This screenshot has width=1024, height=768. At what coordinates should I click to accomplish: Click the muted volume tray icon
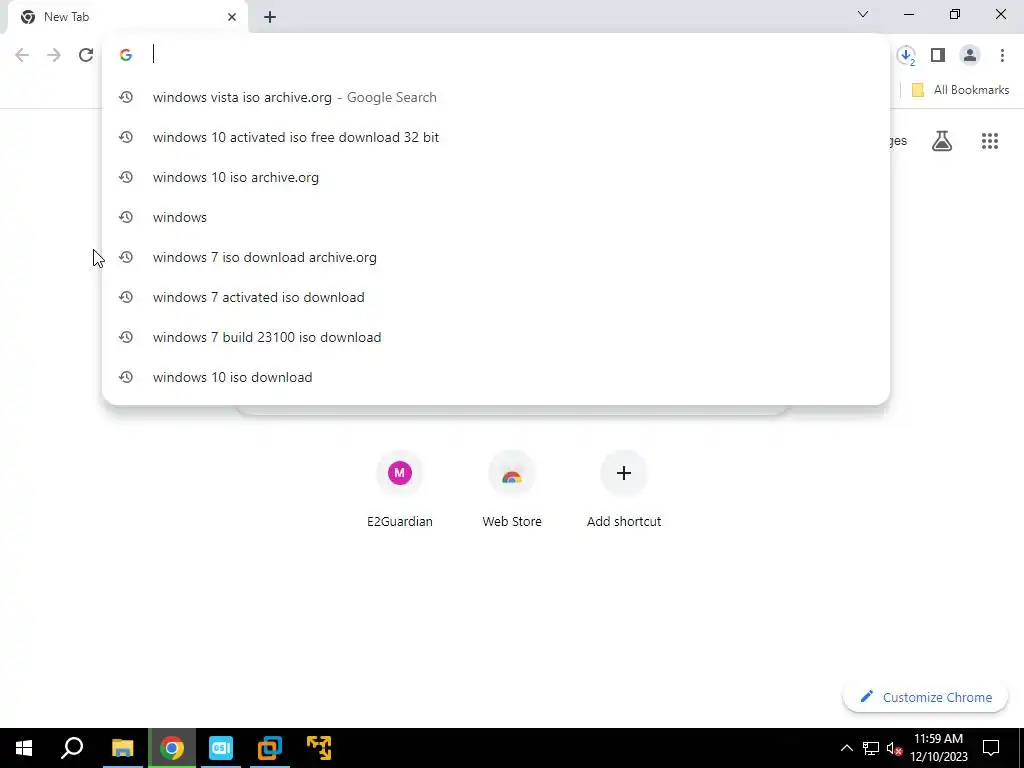[894, 748]
